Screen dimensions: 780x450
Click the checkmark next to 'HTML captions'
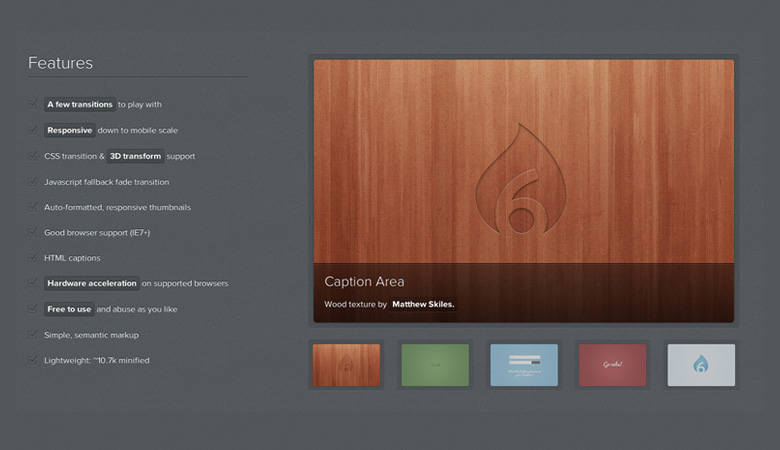33,258
